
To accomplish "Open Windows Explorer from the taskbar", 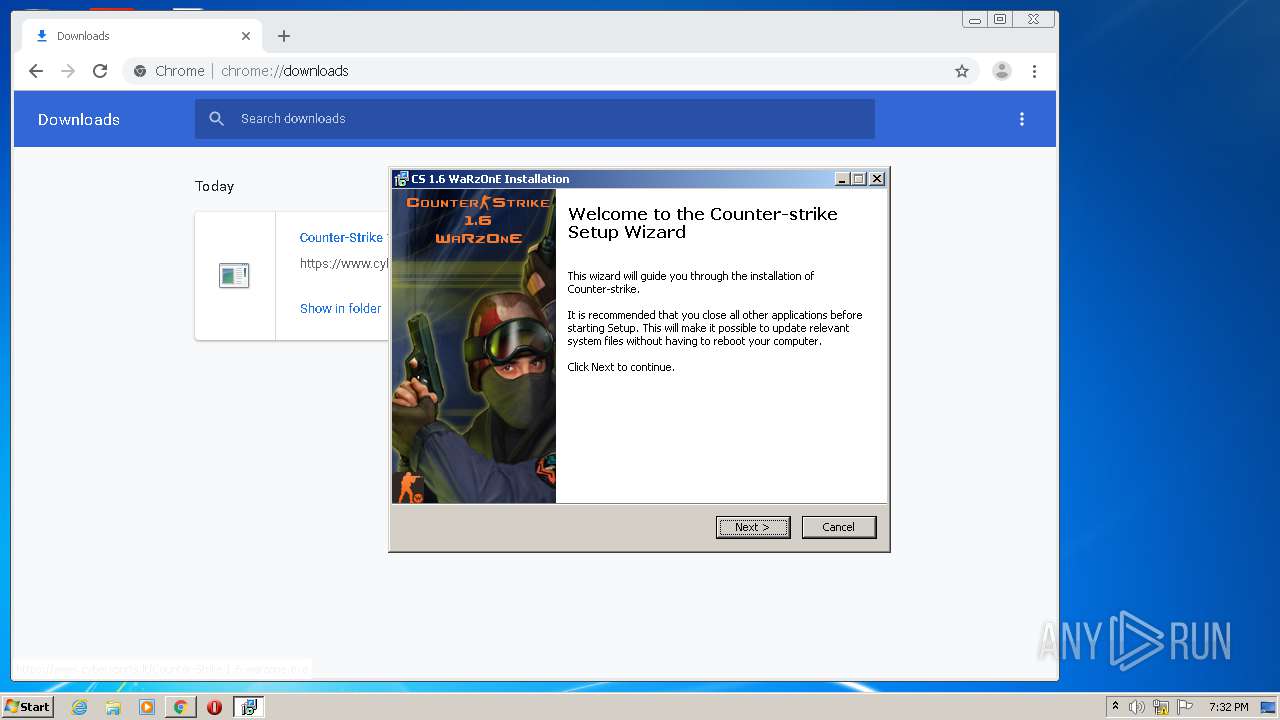I will [x=113, y=707].
